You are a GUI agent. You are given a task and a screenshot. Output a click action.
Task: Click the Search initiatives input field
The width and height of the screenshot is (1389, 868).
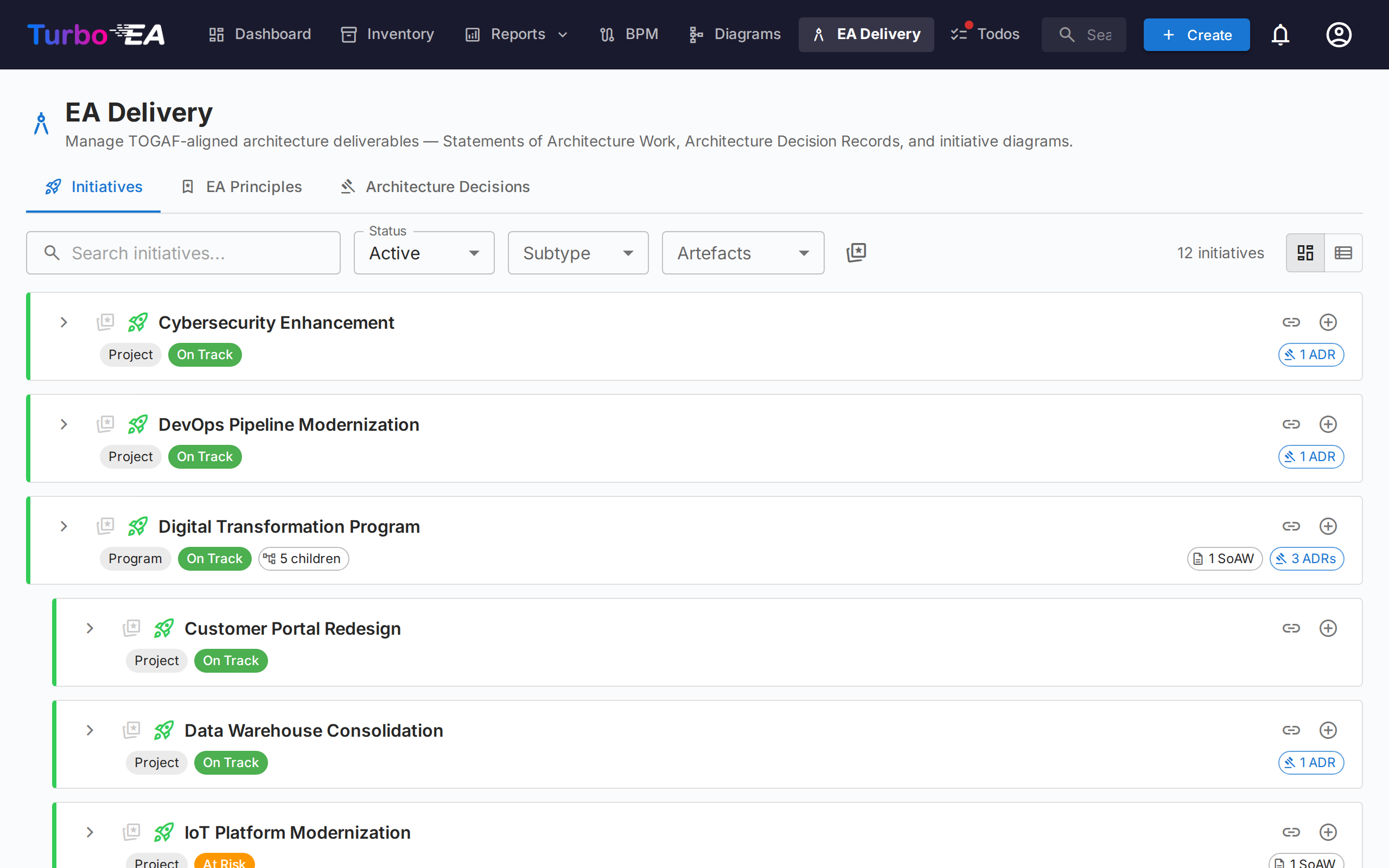182,253
